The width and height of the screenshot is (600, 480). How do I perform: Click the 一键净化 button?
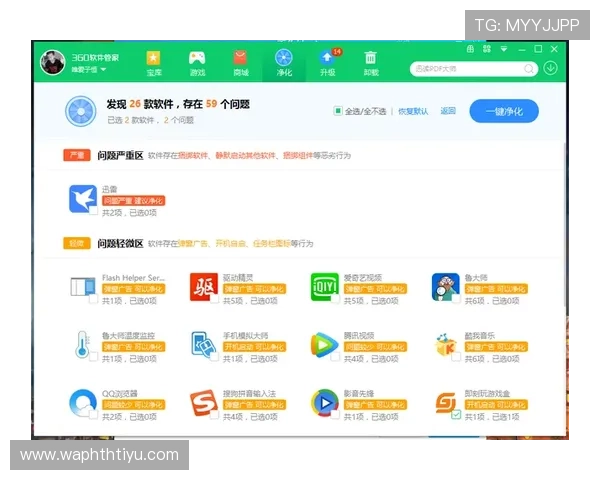pos(504,111)
